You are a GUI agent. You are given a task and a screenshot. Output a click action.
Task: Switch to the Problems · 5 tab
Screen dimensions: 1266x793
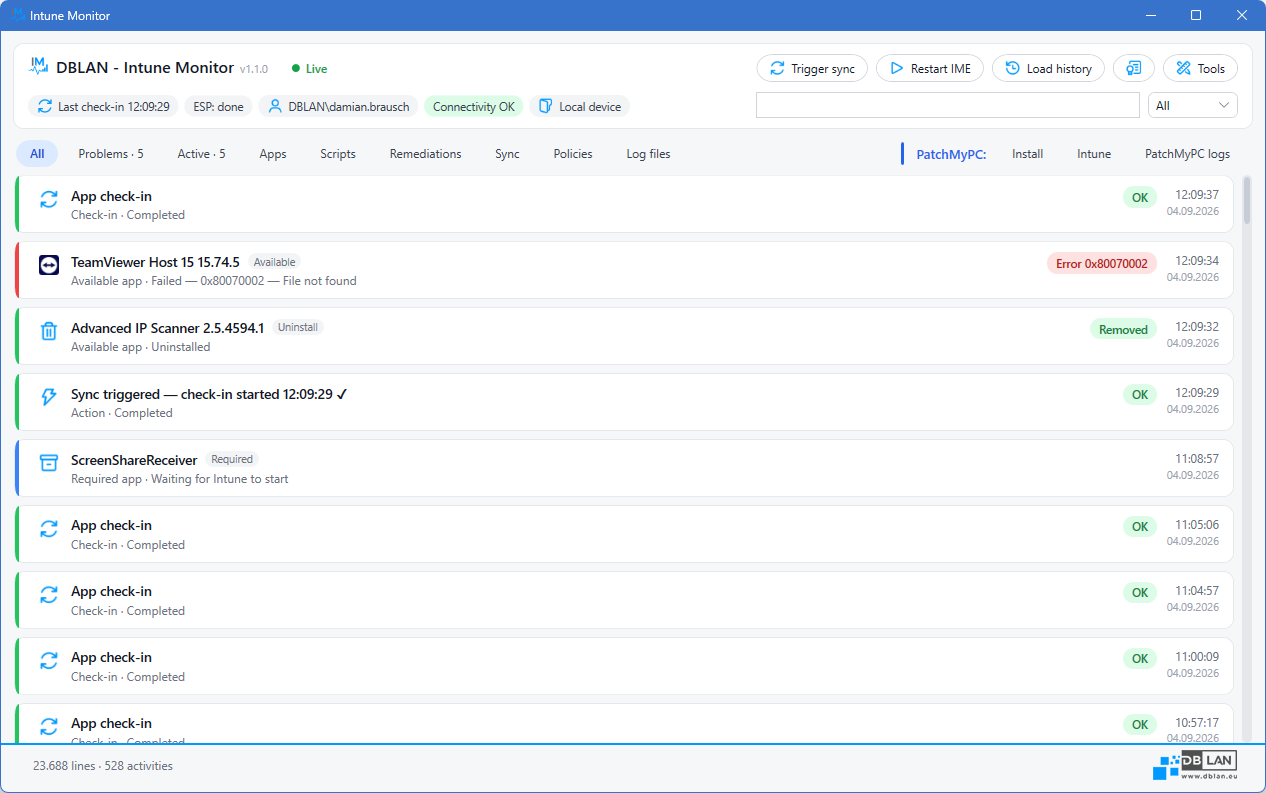(x=111, y=154)
